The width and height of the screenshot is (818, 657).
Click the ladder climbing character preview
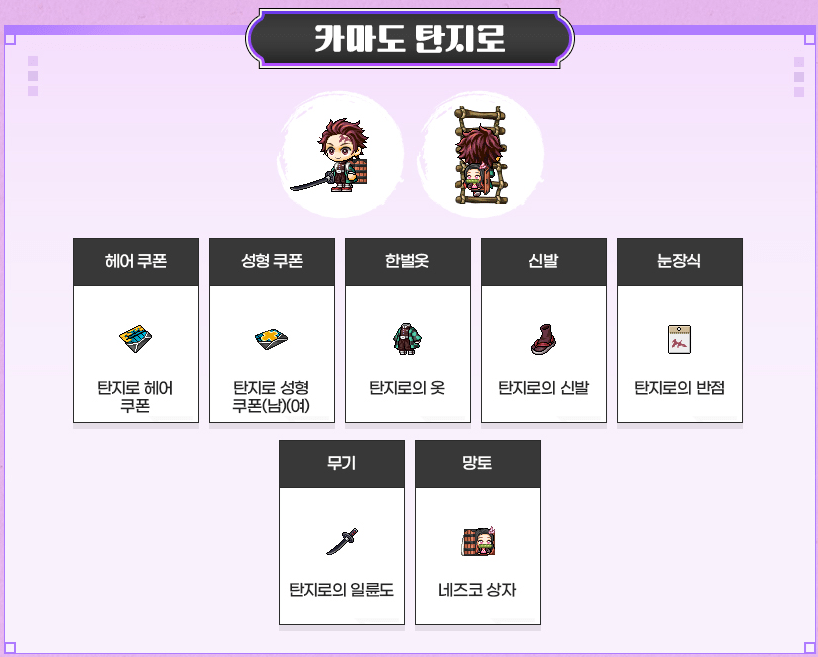point(479,155)
